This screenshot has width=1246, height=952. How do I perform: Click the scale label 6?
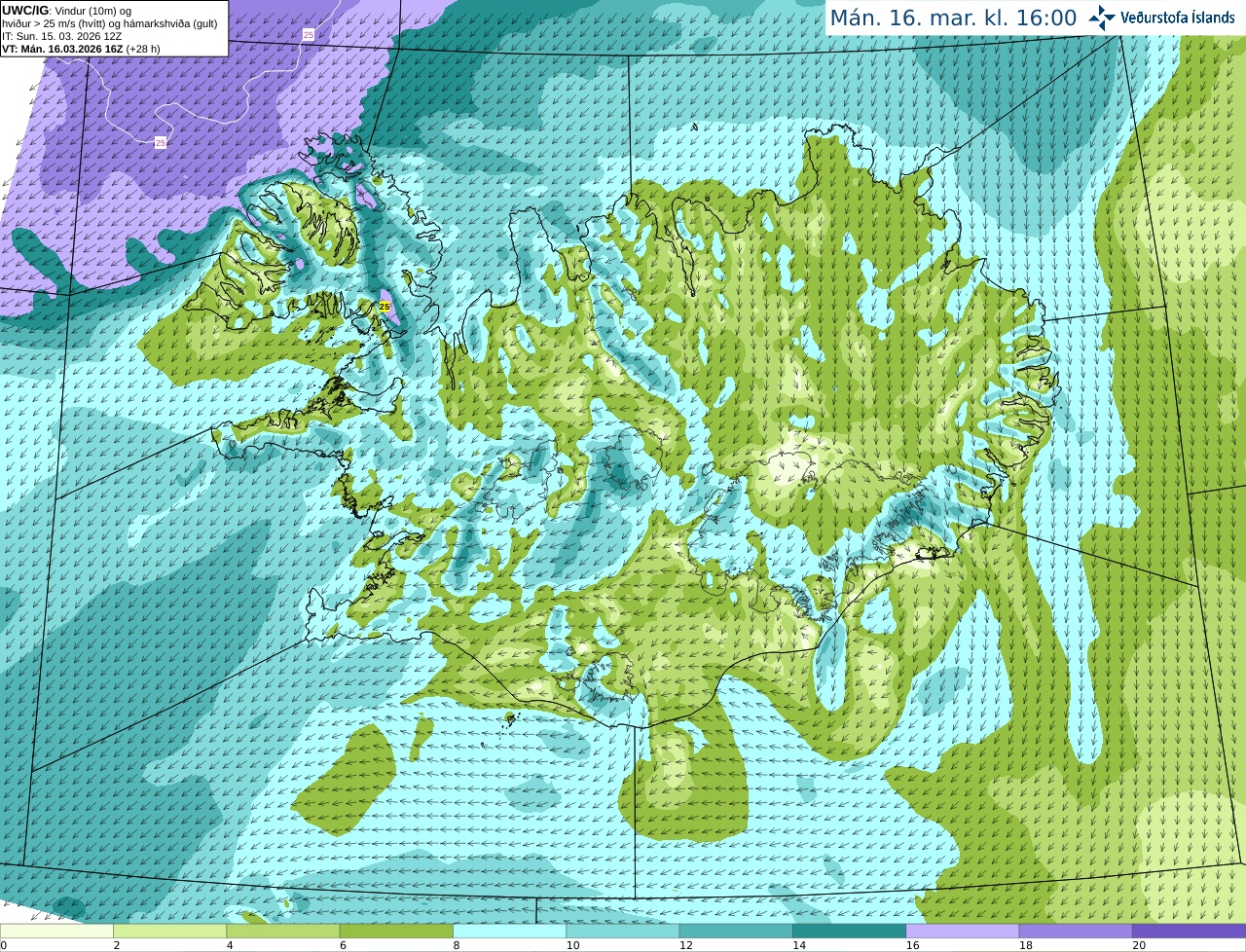click(343, 945)
